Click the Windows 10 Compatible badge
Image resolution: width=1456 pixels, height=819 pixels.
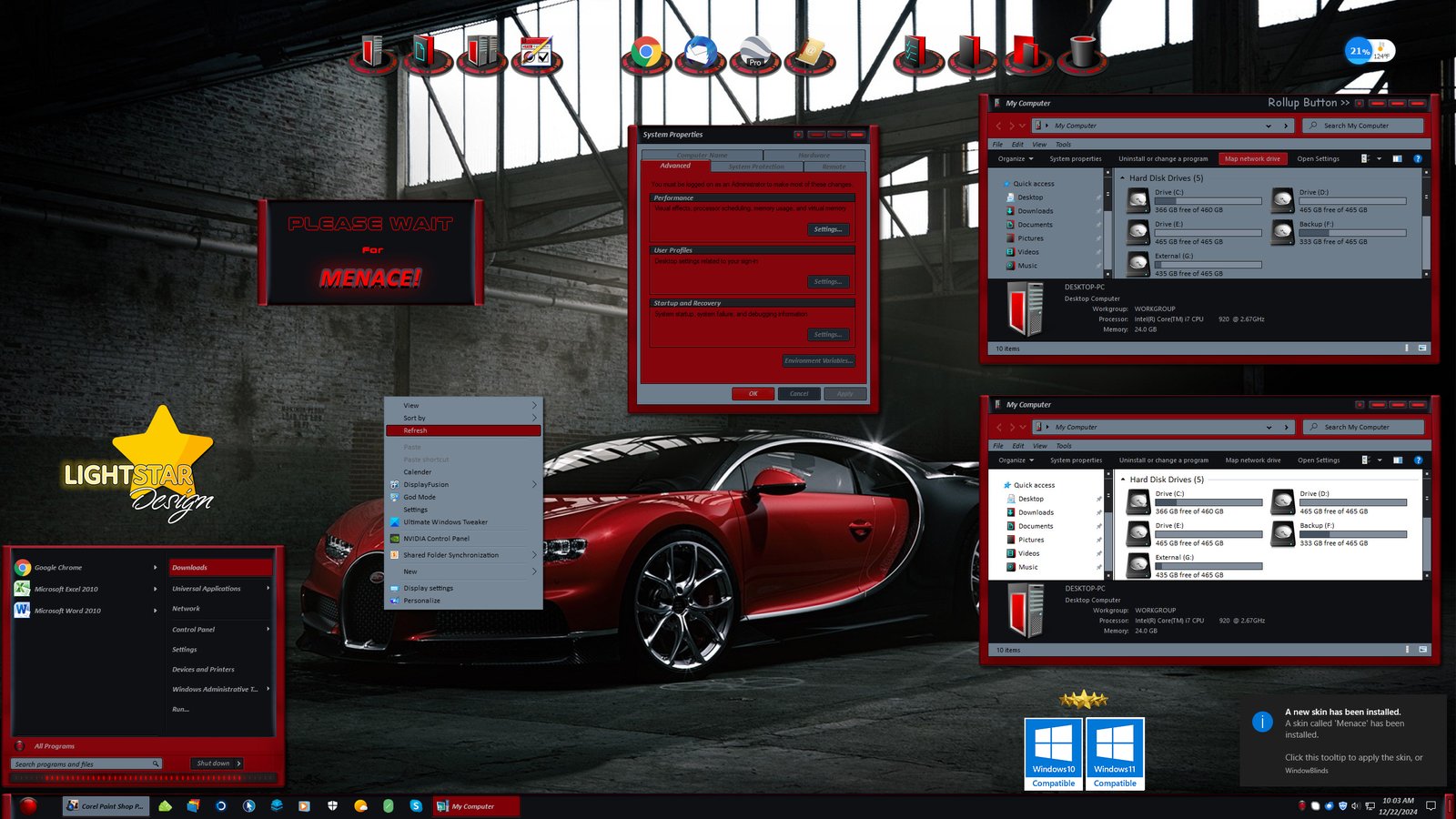[1053, 753]
